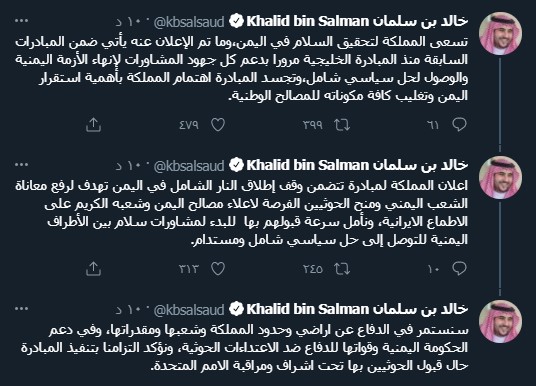Click the timestamp of the first tweet
This screenshot has width=536, height=386.
[x=129, y=22]
